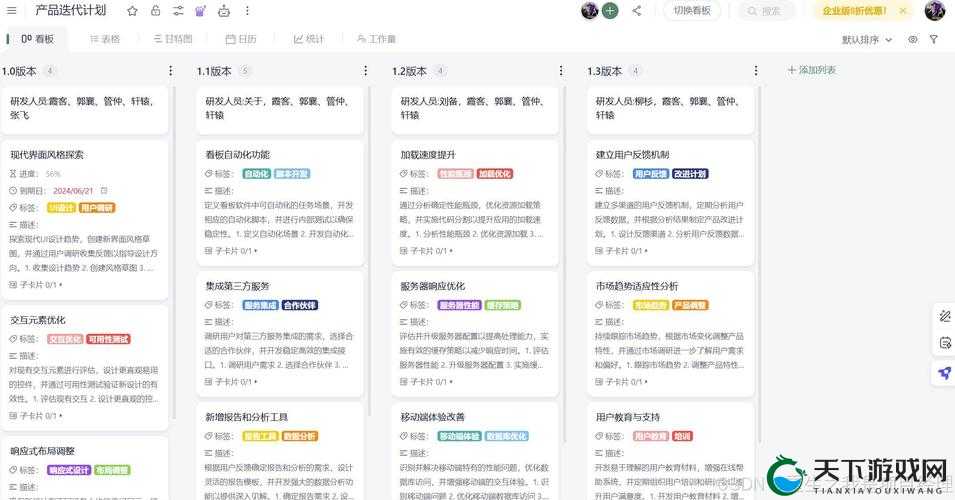Expand 子卡片 0/1 under 加载速度提升
The width and height of the screenshot is (955, 500).
click(426, 250)
